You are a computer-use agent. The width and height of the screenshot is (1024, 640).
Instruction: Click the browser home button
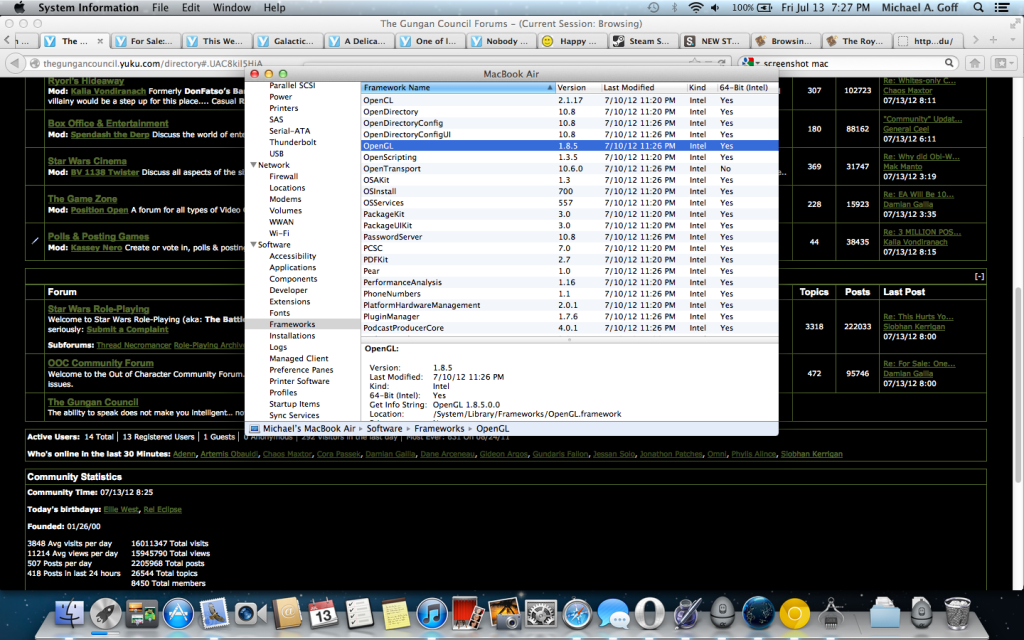(x=974, y=63)
